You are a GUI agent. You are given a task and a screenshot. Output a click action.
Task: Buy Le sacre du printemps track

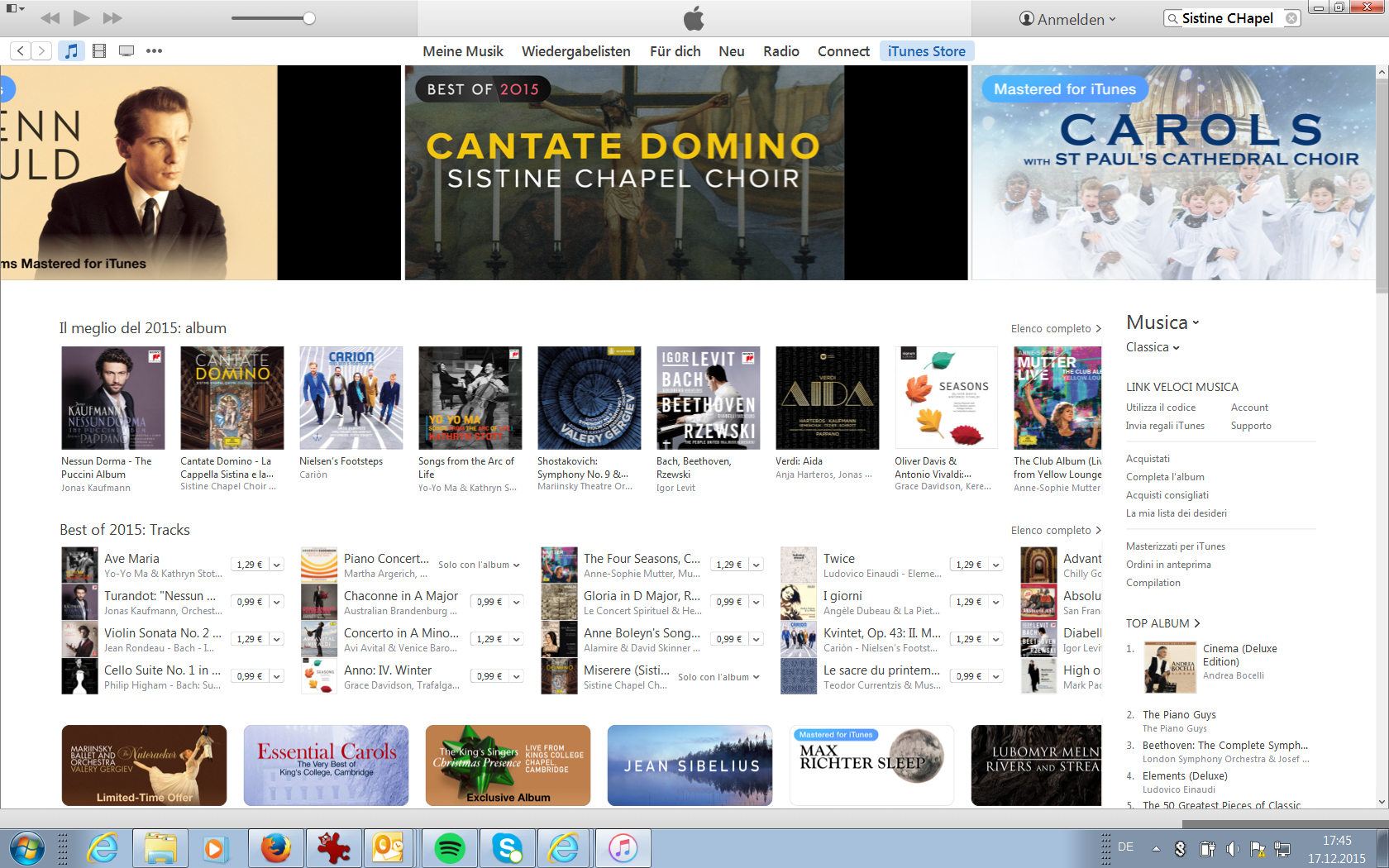(x=968, y=676)
